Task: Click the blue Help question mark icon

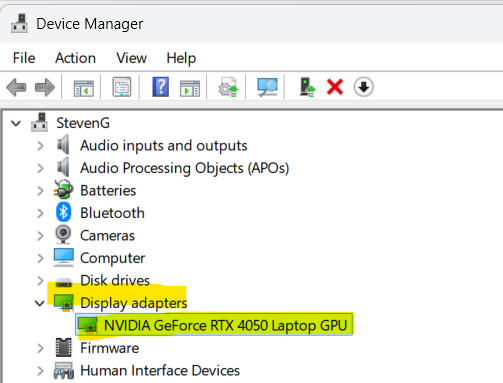Action: tap(160, 87)
